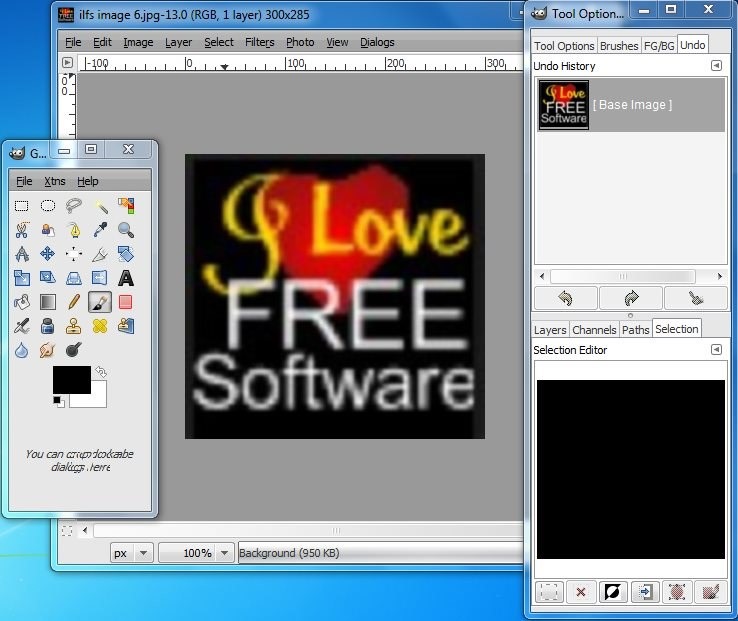Screen dimensions: 738x621
Task: Switch to the Brushes tab
Action: [x=619, y=46]
